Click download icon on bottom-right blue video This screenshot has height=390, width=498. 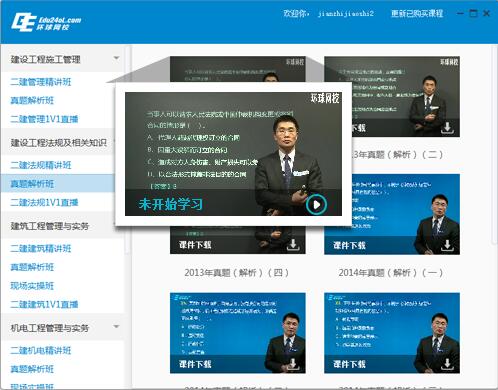447,364
